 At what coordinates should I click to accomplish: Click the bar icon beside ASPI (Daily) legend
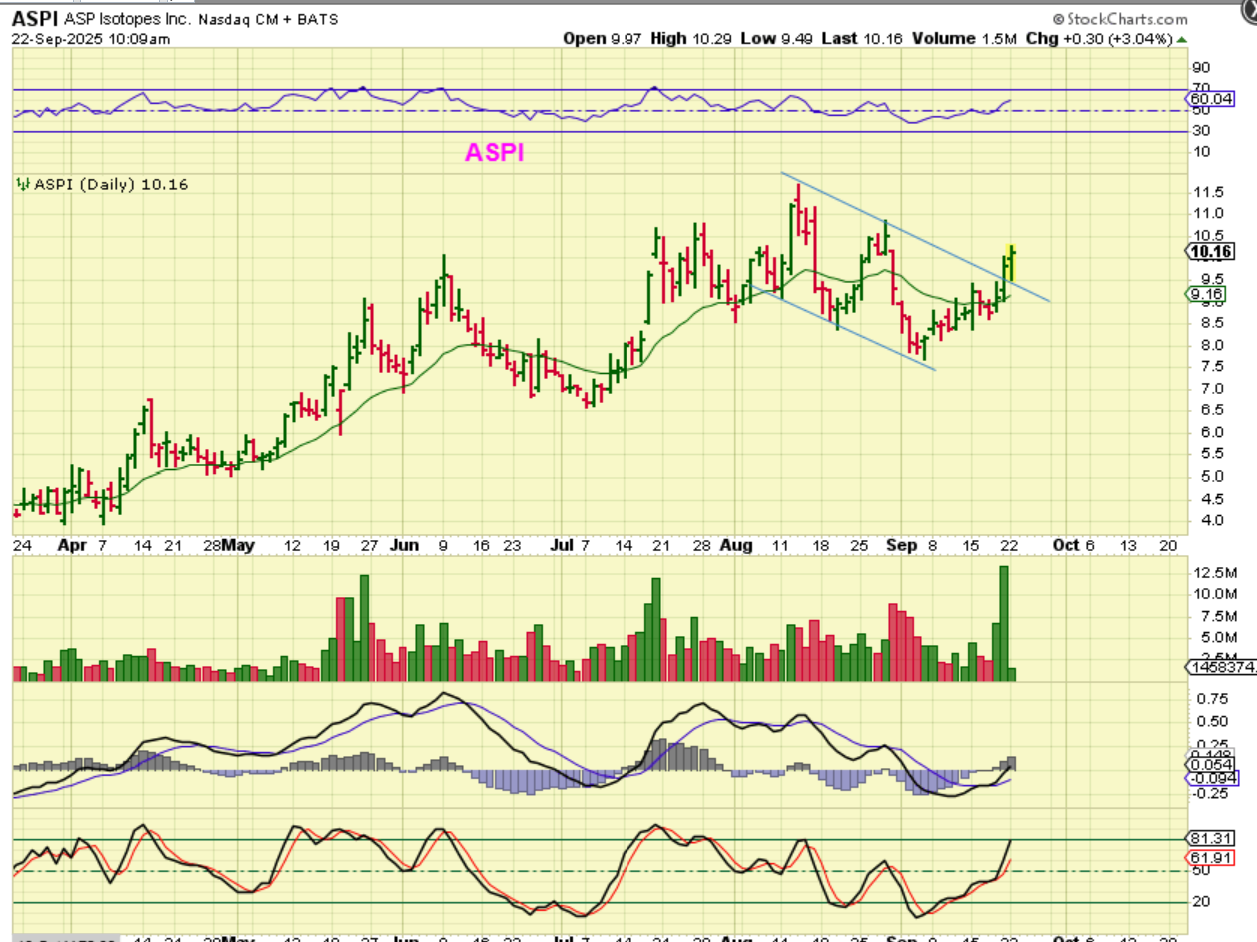click(x=22, y=184)
